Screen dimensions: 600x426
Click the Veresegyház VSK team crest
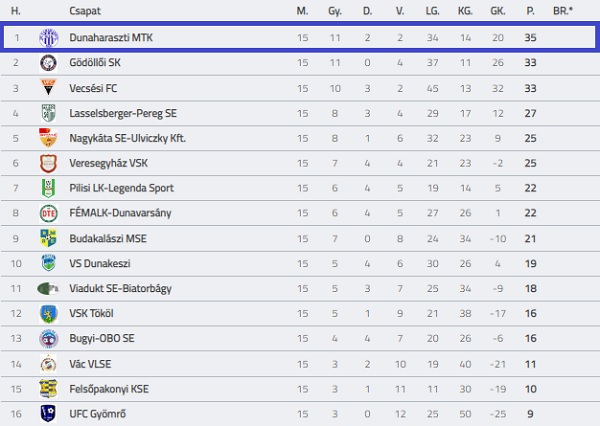coord(48,163)
